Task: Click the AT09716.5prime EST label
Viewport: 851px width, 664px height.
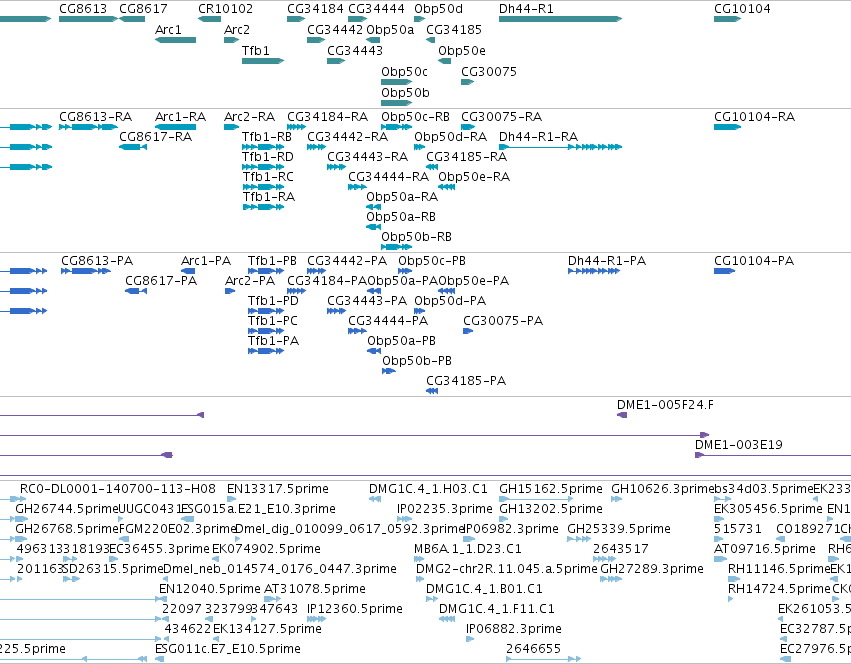Action: (x=765, y=550)
